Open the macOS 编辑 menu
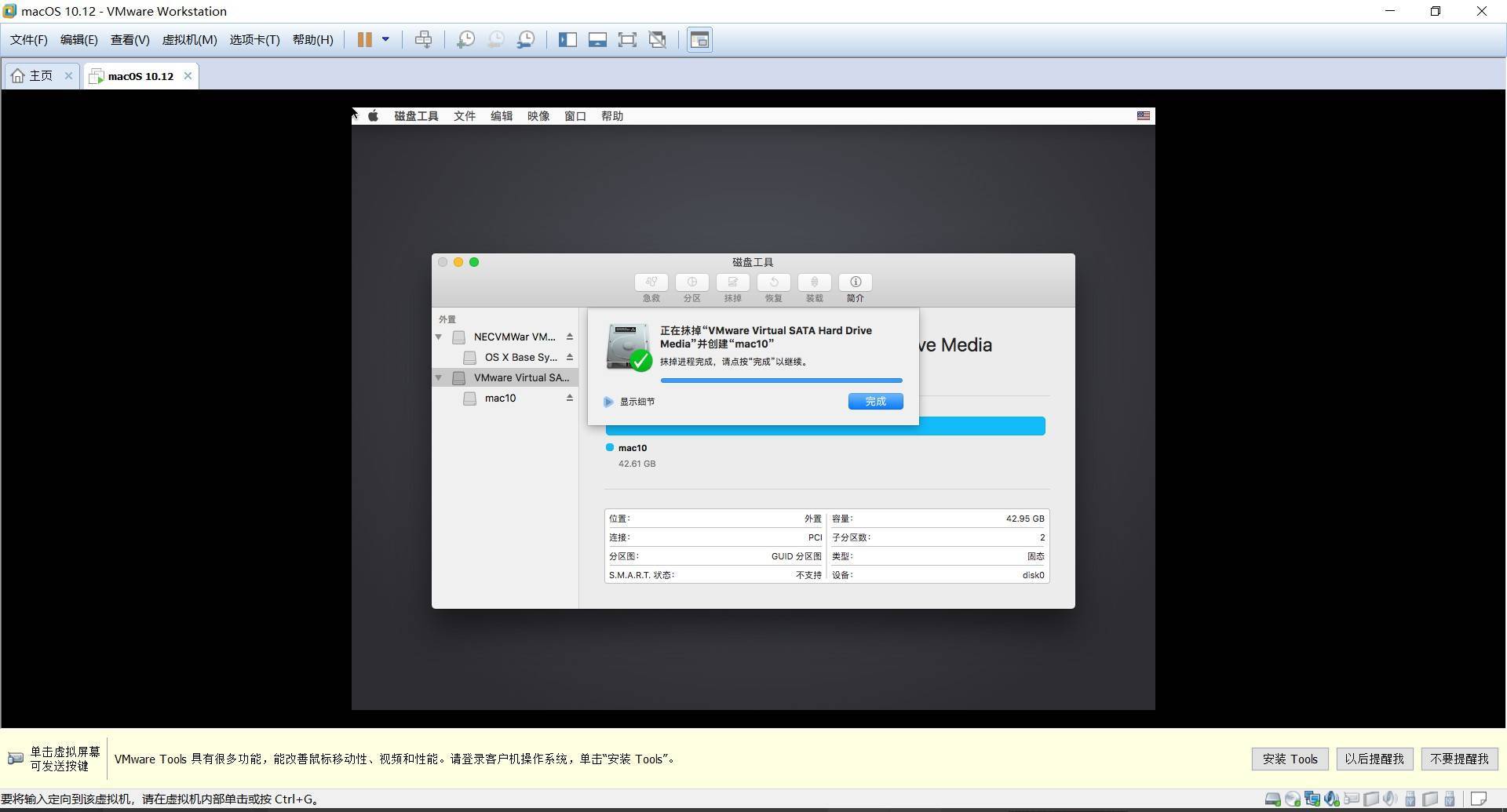 pyautogui.click(x=502, y=116)
